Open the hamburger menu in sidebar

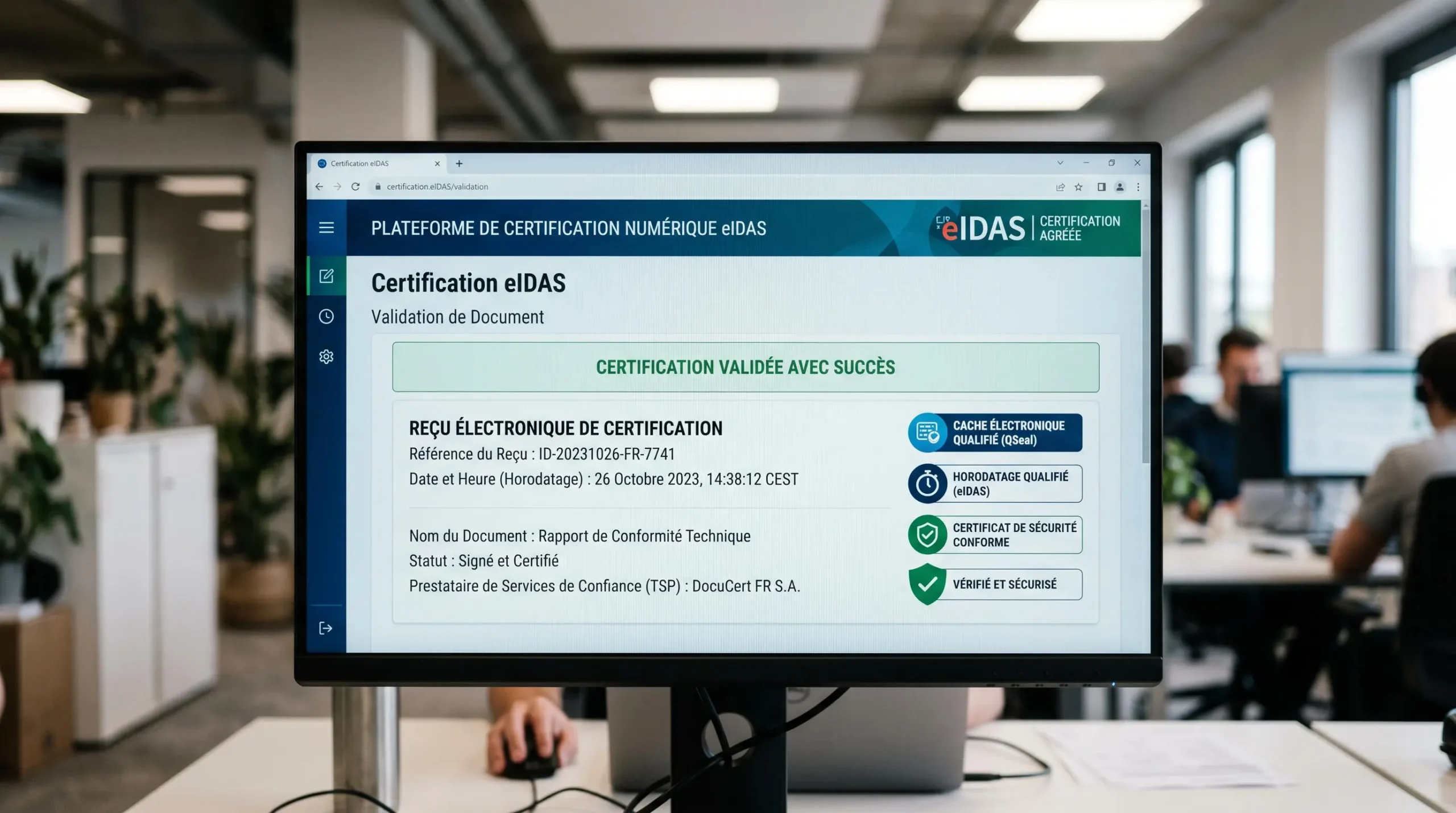click(x=326, y=228)
